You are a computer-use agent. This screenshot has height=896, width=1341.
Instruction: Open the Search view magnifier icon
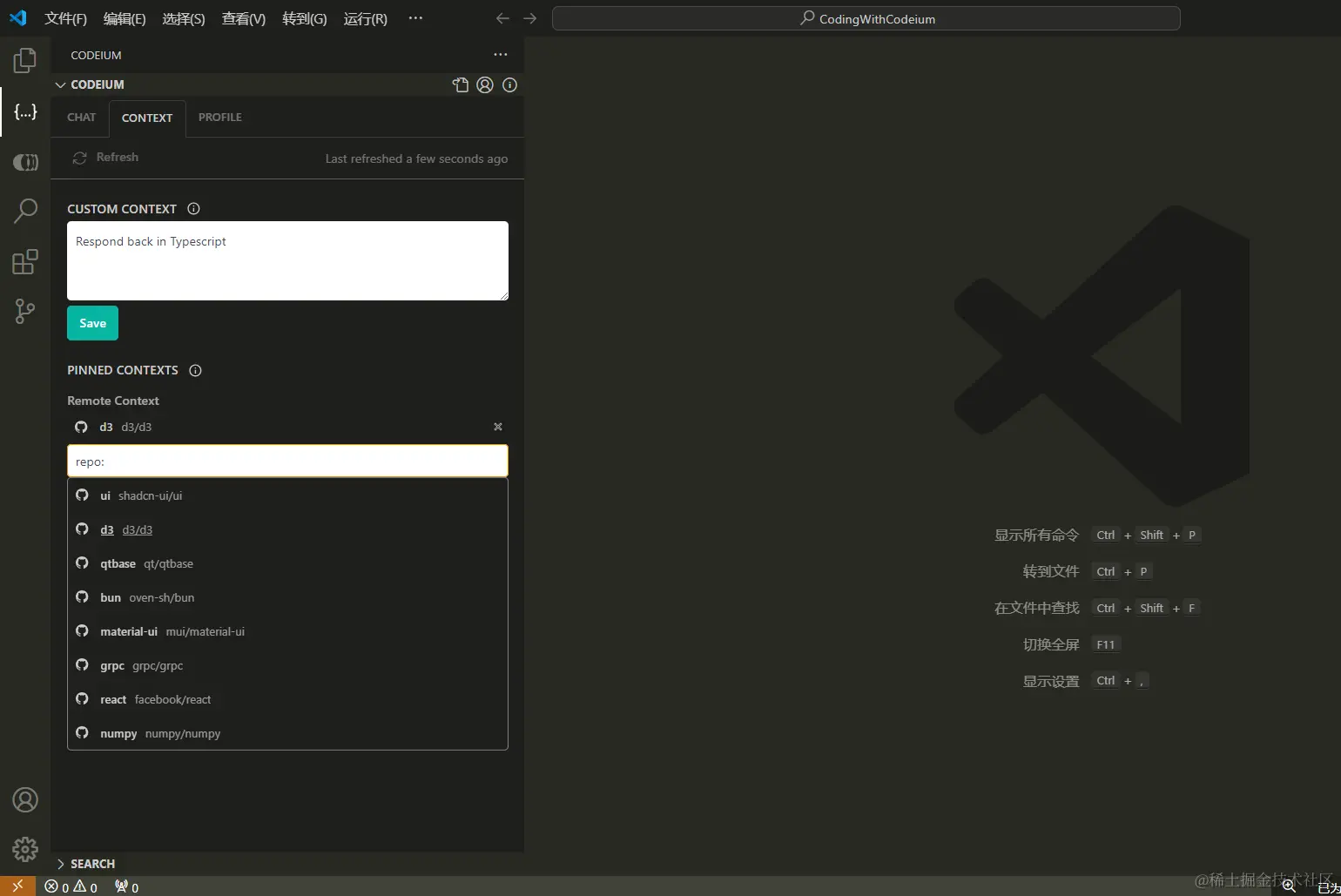pos(25,211)
